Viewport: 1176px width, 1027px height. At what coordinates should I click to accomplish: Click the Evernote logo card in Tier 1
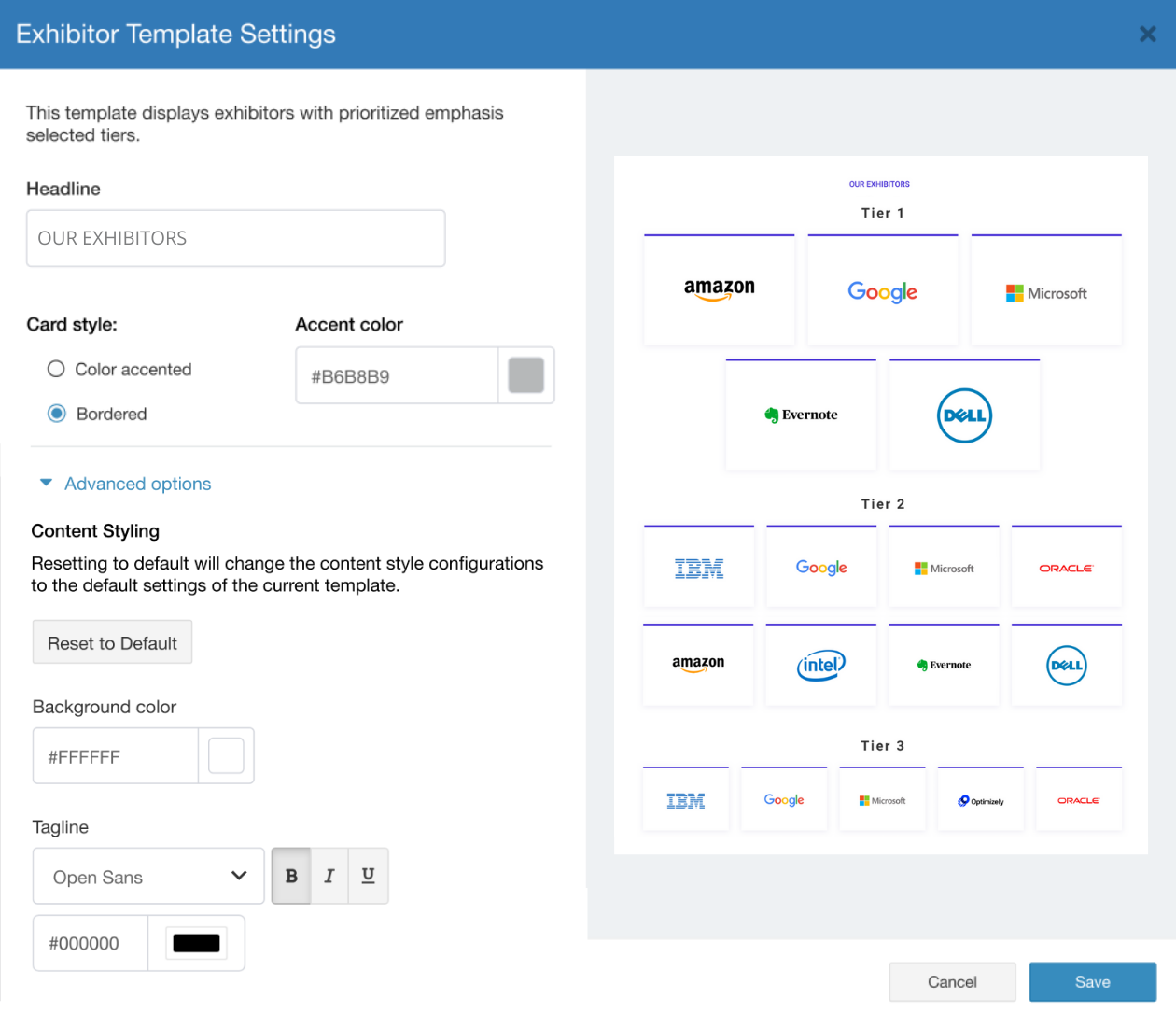(x=801, y=415)
